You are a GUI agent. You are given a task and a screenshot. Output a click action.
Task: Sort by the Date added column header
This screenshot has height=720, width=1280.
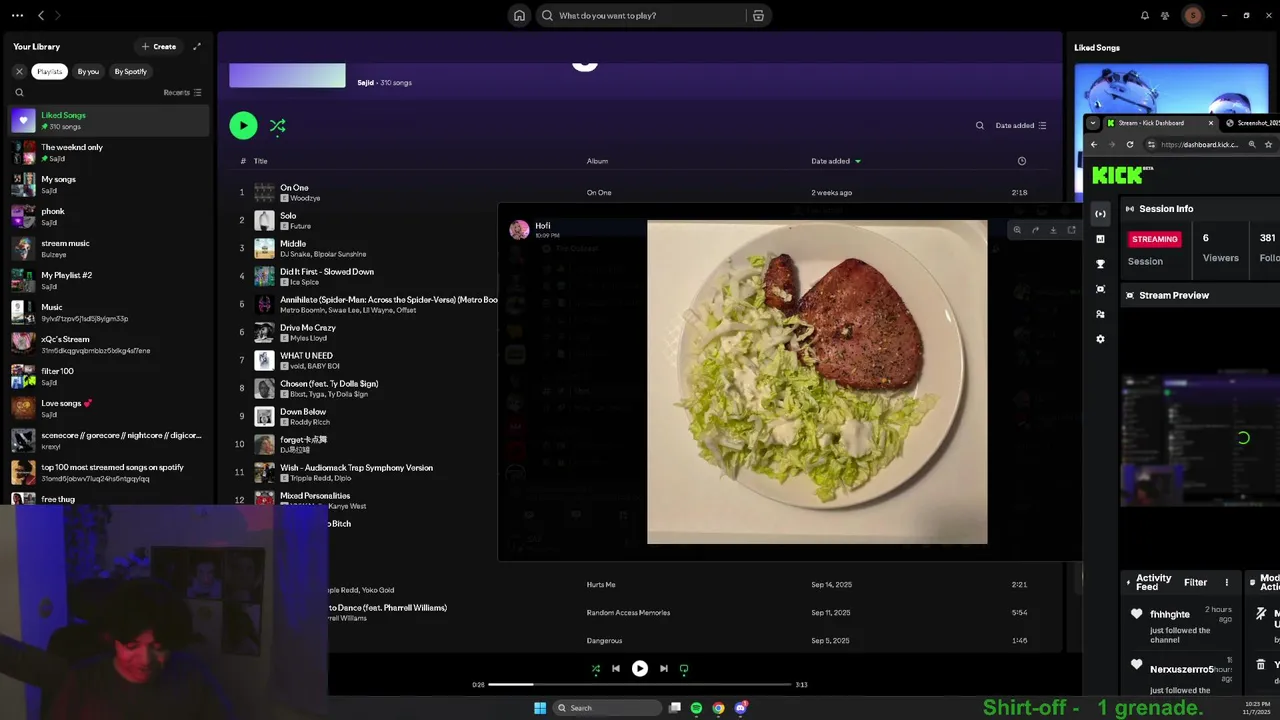(836, 161)
